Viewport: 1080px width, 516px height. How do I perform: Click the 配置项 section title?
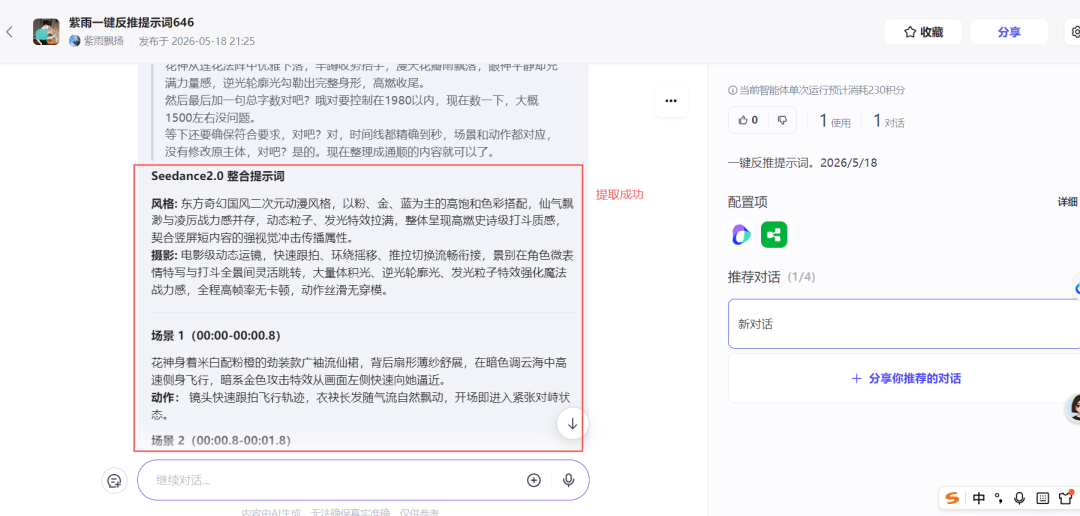[748, 202]
